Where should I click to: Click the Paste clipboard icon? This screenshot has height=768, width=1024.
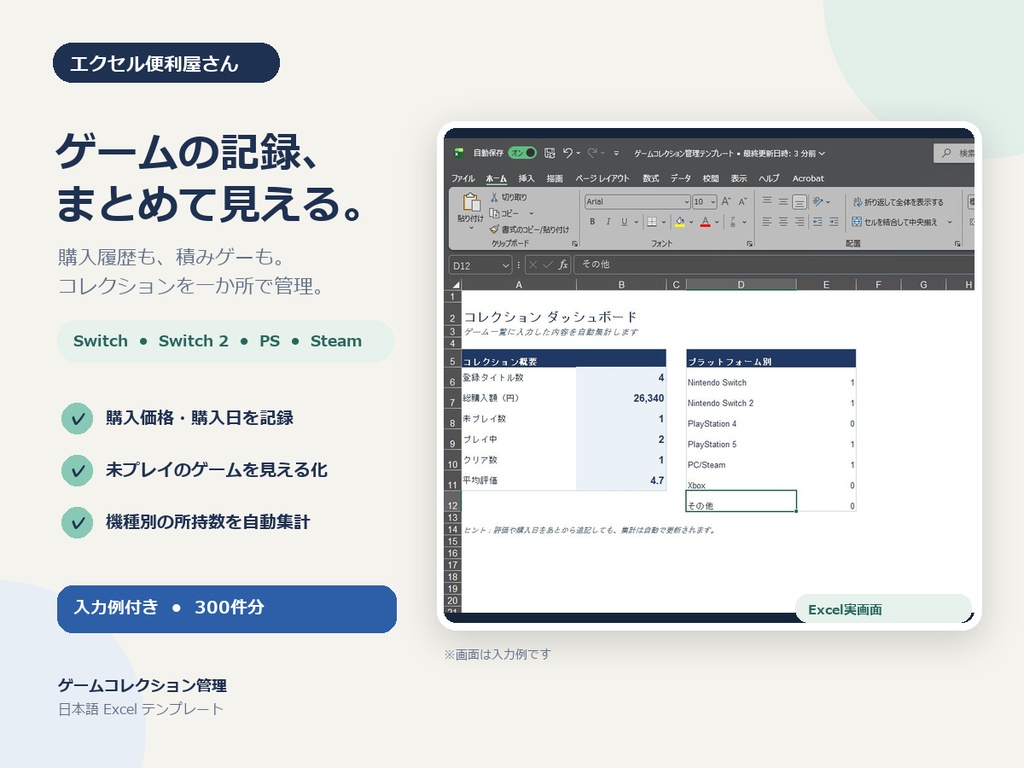pyautogui.click(x=470, y=202)
